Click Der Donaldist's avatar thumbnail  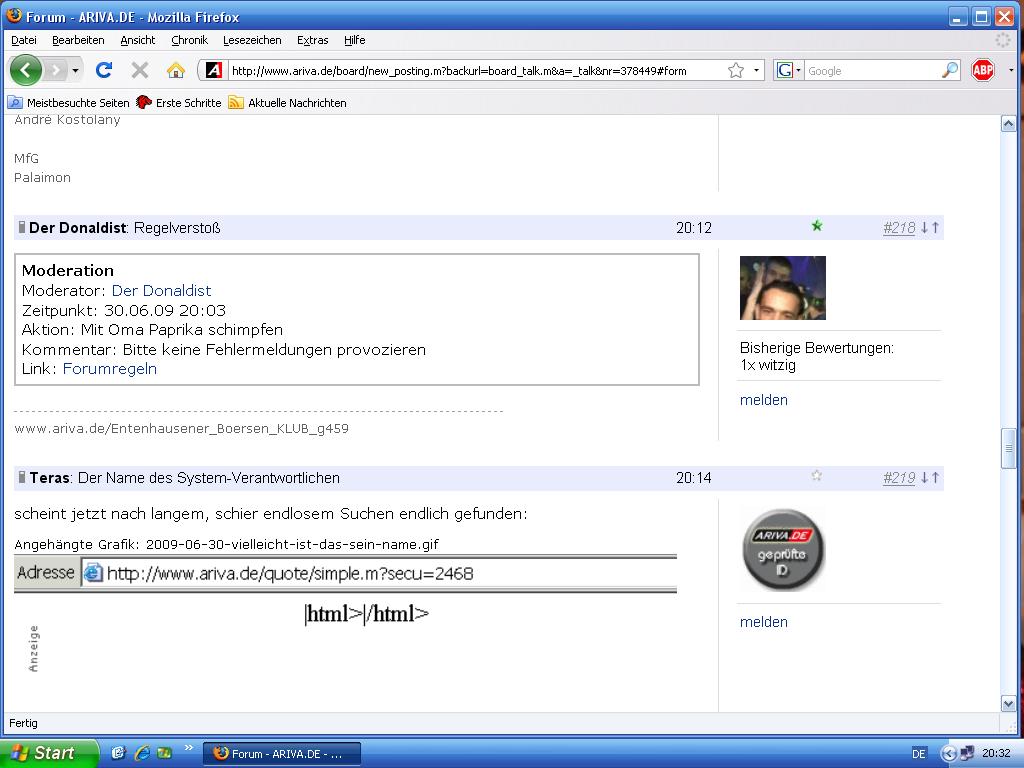point(782,288)
